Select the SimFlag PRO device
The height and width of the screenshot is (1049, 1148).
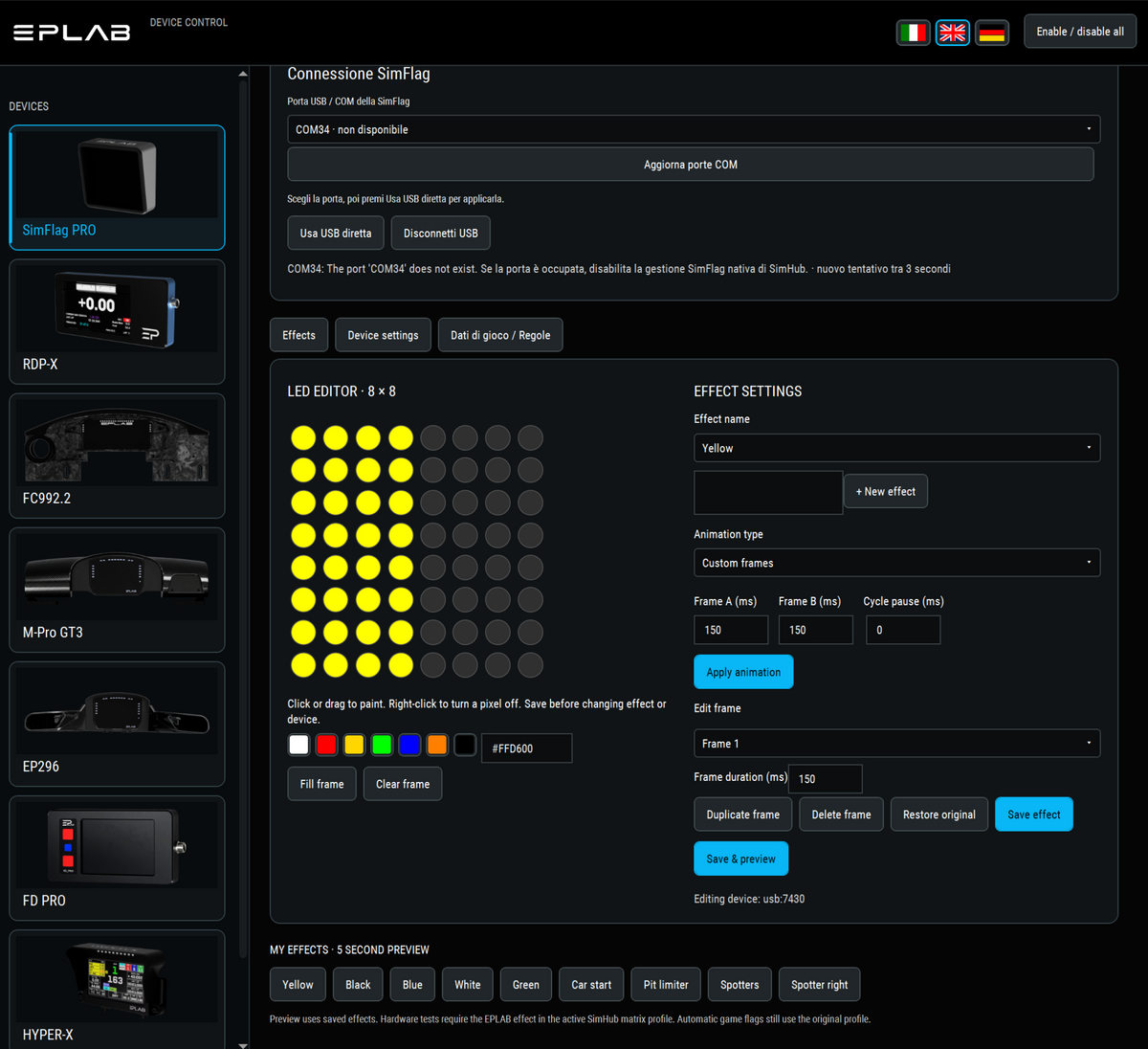click(x=118, y=188)
